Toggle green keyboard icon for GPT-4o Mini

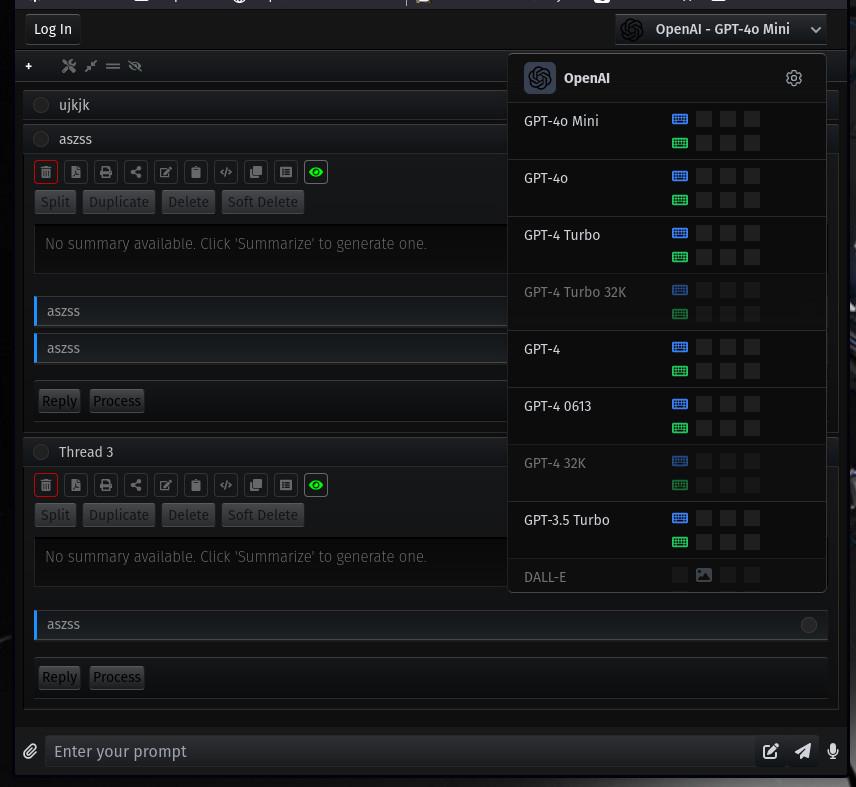tap(680, 143)
